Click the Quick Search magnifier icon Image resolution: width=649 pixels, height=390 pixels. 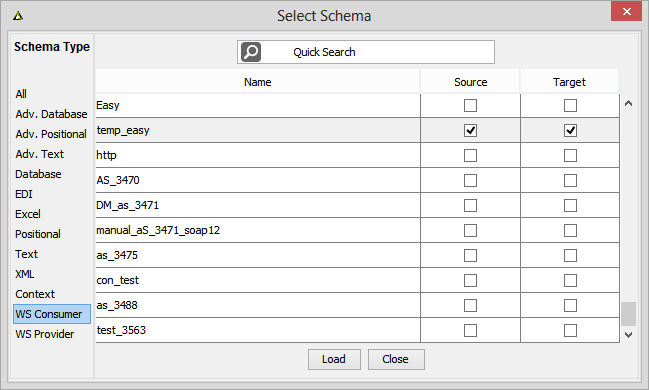click(x=251, y=52)
